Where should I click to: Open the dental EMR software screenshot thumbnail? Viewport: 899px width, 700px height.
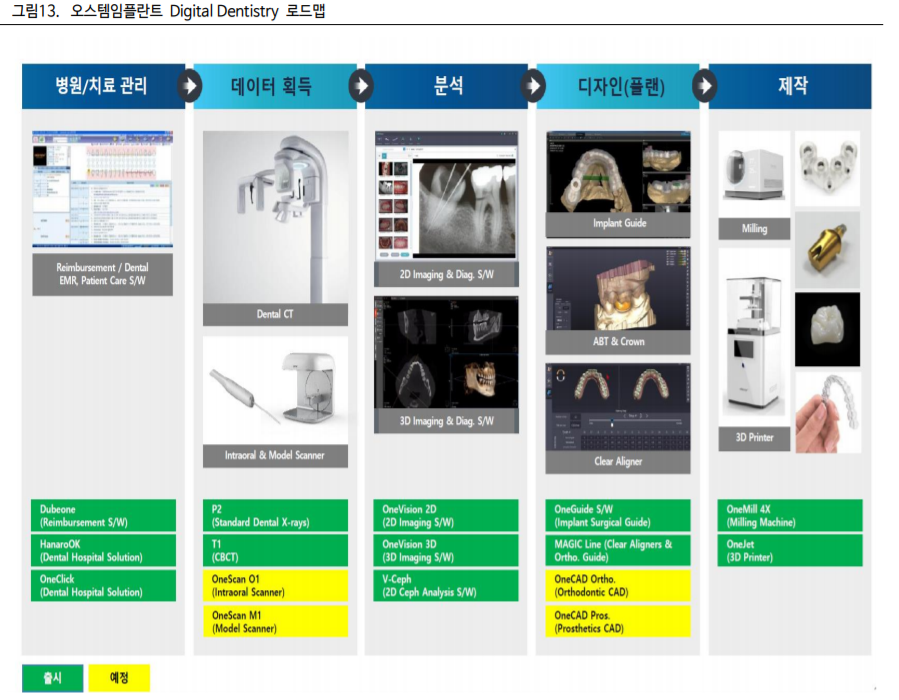tap(103, 189)
